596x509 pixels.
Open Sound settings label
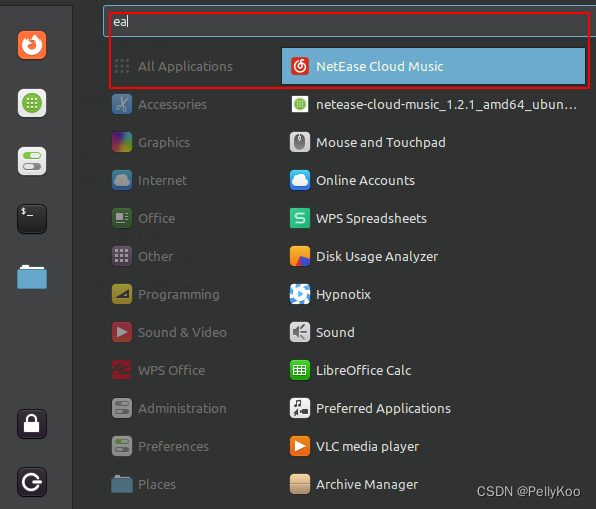[335, 333]
